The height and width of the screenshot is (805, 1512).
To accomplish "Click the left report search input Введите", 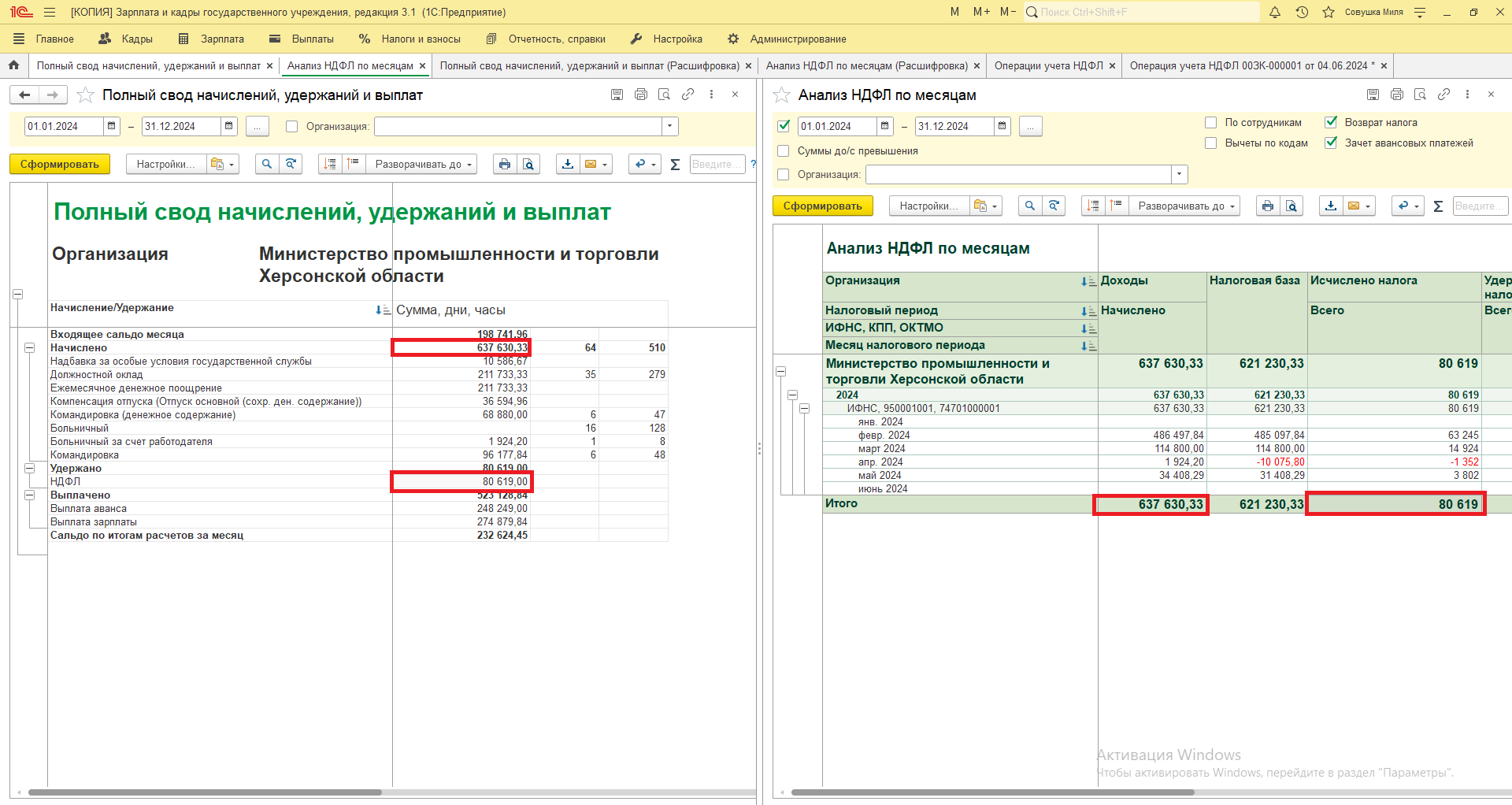I will click(717, 164).
